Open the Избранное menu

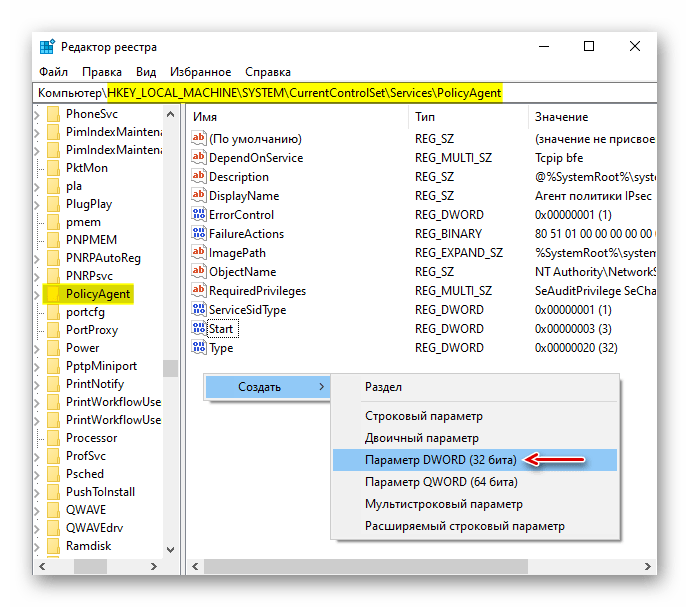[x=200, y=72]
